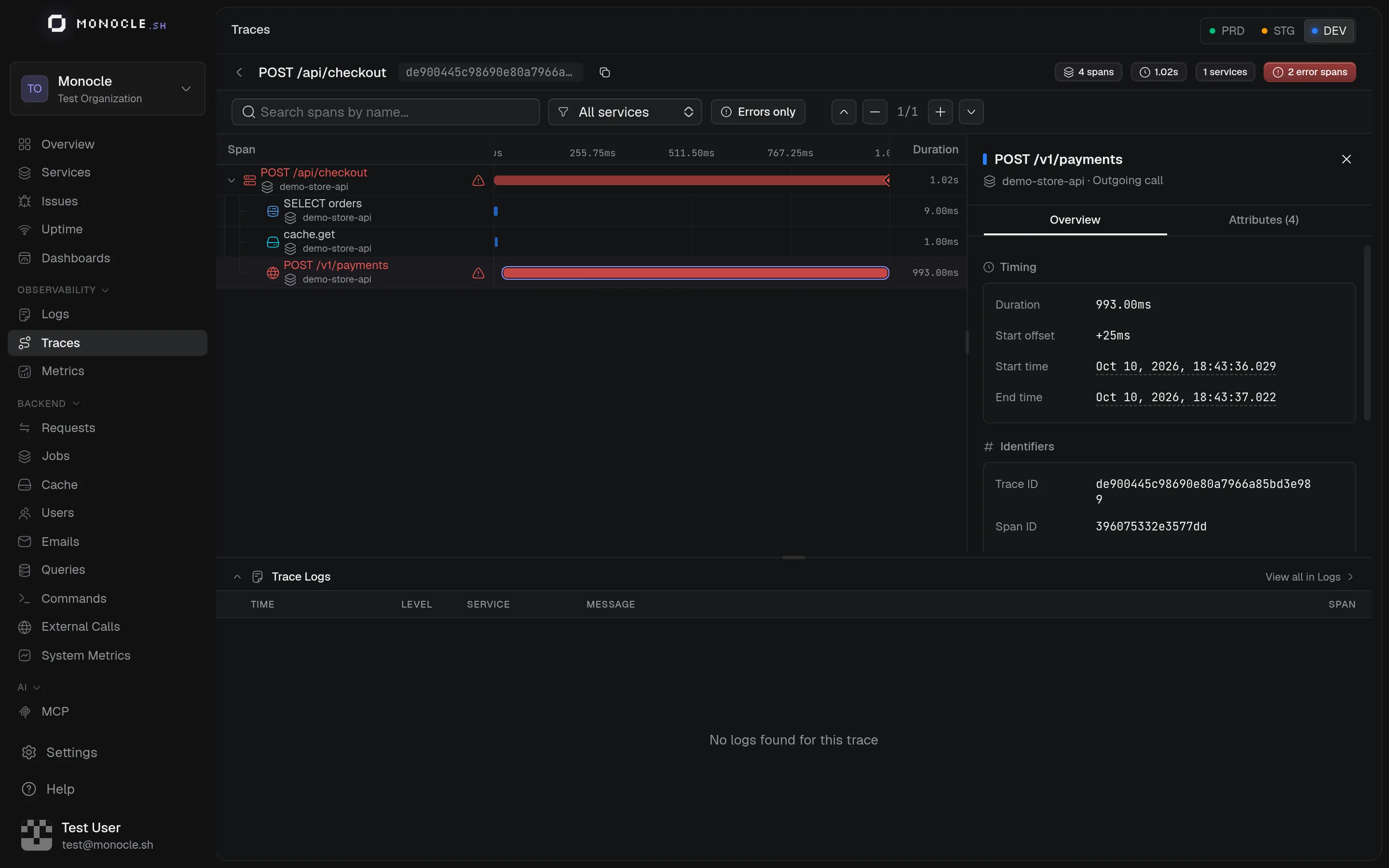Open Overview in the sidebar
Image resolution: width=1389 pixels, height=868 pixels.
[108, 144]
